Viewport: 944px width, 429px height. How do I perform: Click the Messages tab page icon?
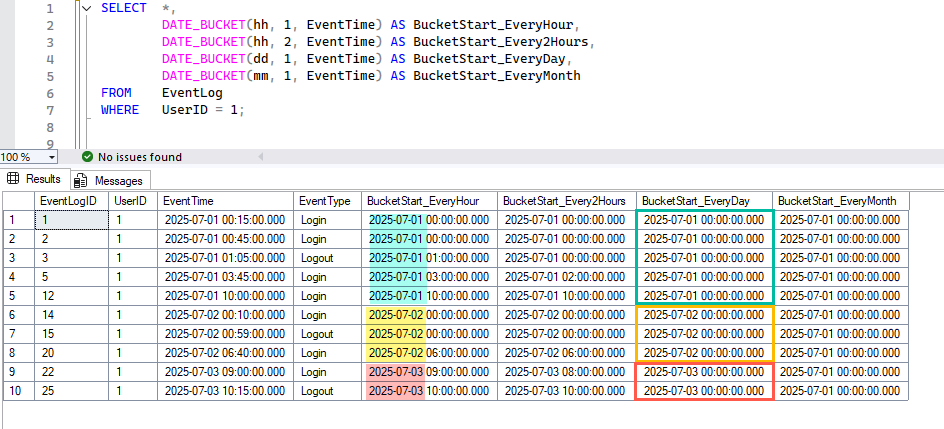click(81, 181)
